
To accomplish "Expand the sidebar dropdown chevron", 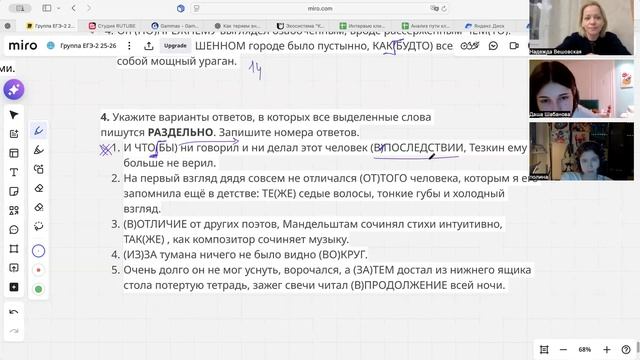I will point(59,8).
